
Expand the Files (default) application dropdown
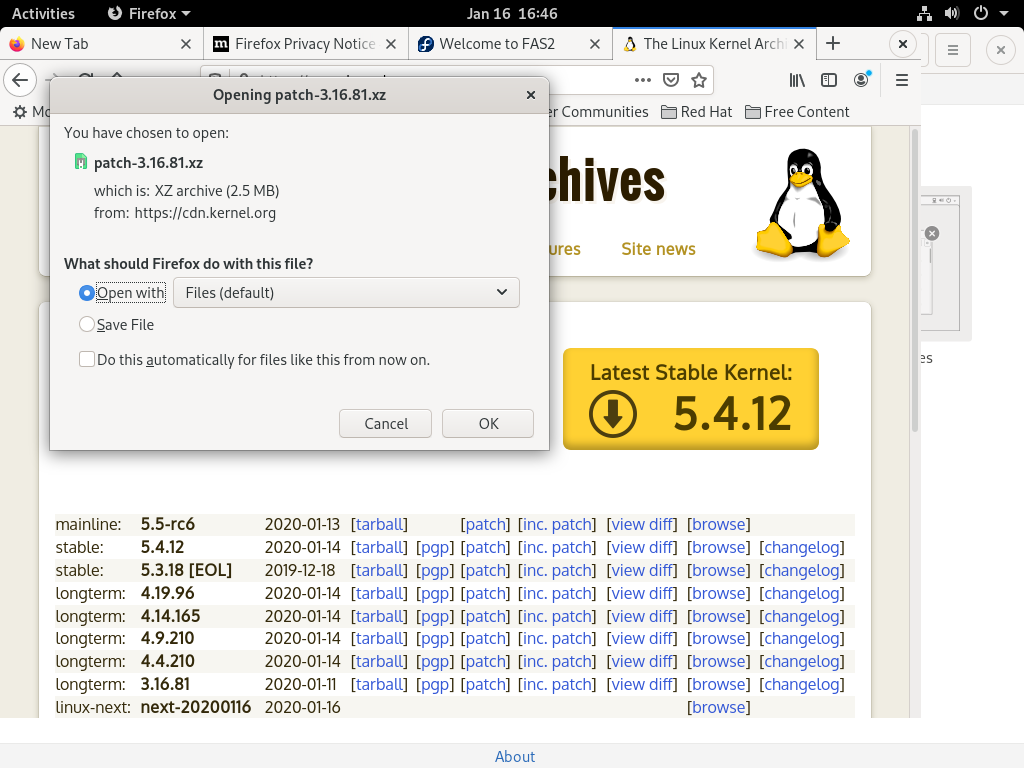point(346,293)
